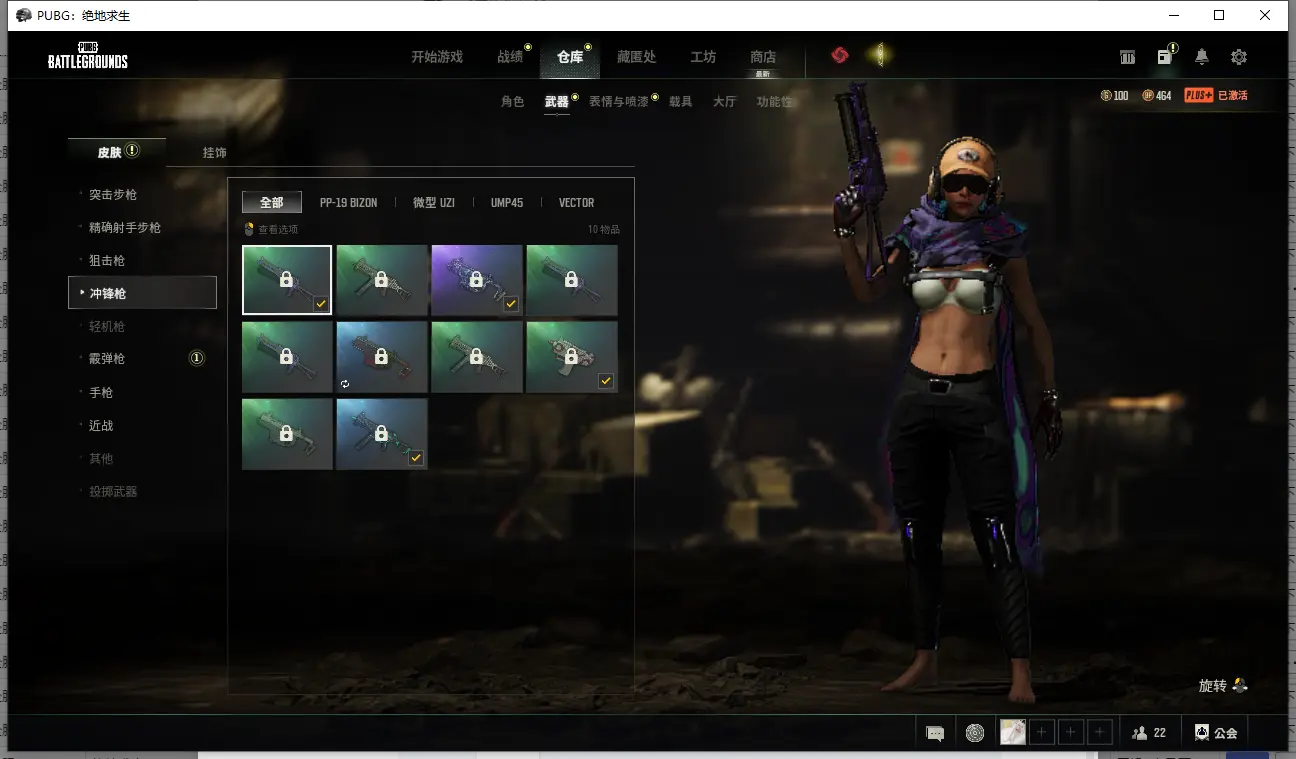This screenshot has width=1296, height=759.
Task: Click the BP balance showing 464
Action: click(1157, 96)
